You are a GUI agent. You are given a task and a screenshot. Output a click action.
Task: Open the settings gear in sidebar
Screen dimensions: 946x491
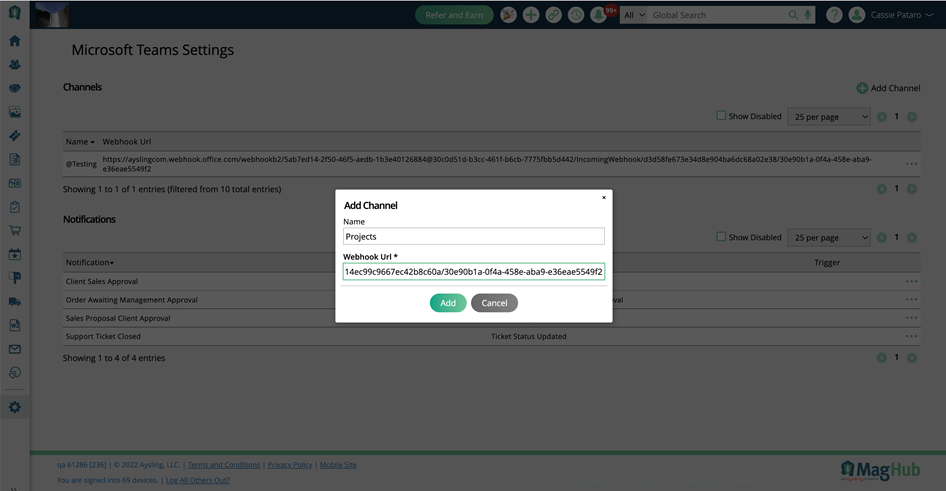(15, 407)
